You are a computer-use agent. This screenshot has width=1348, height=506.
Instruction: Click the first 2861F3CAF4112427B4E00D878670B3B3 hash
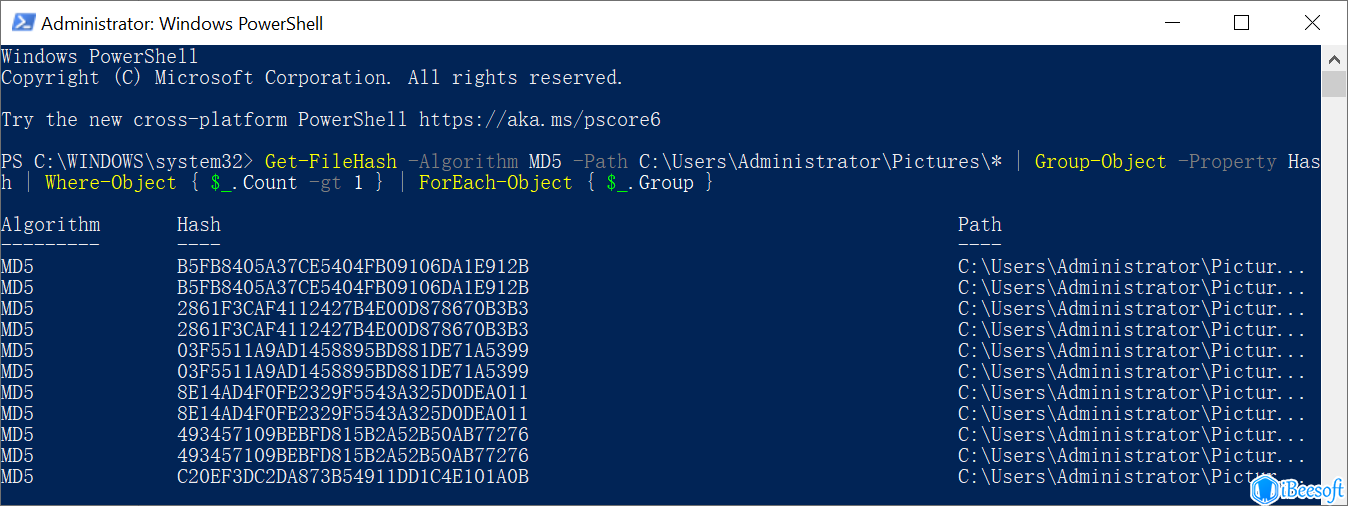click(x=353, y=309)
